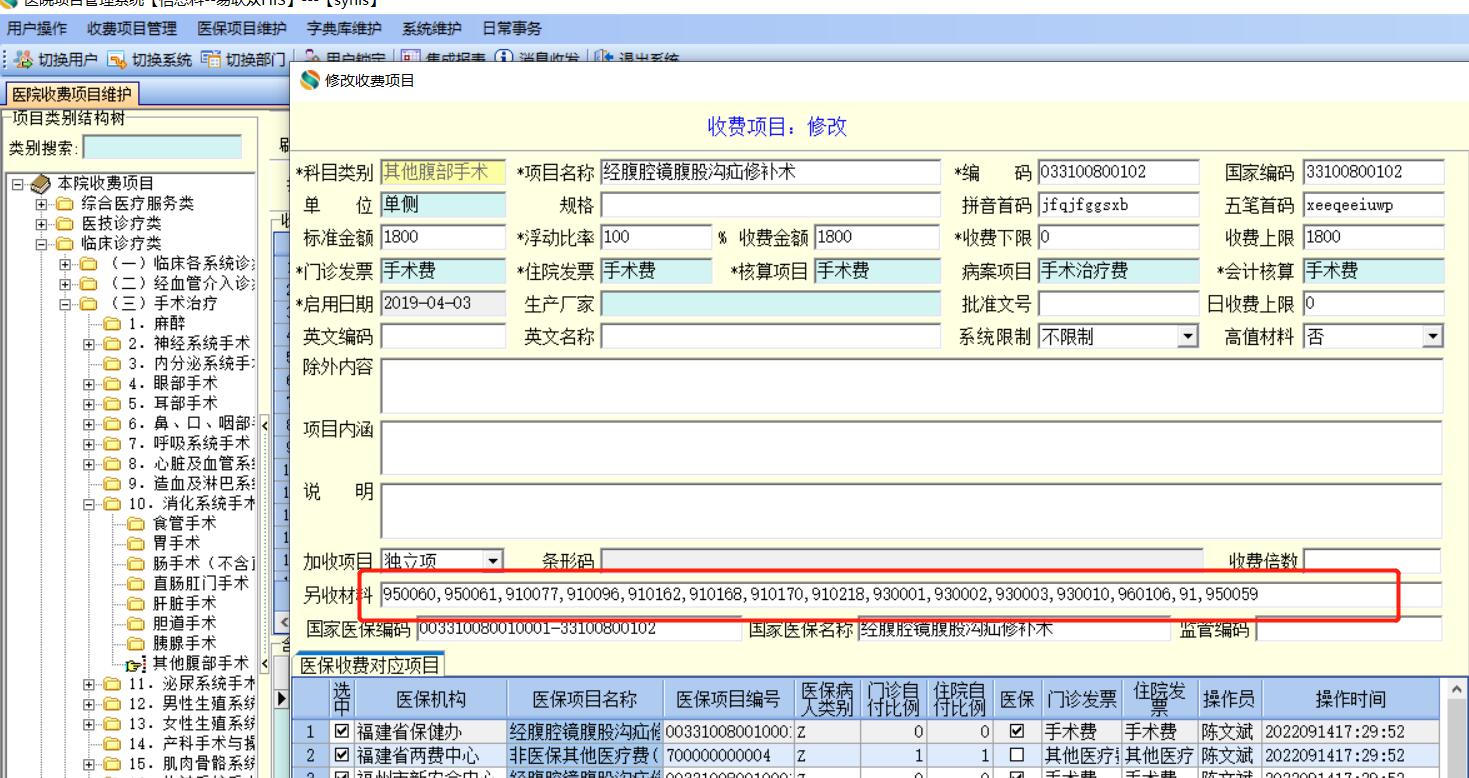Open the 用户操作 menu
Viewport: 1469px width, 778px height.
click(x=37, y=30)
